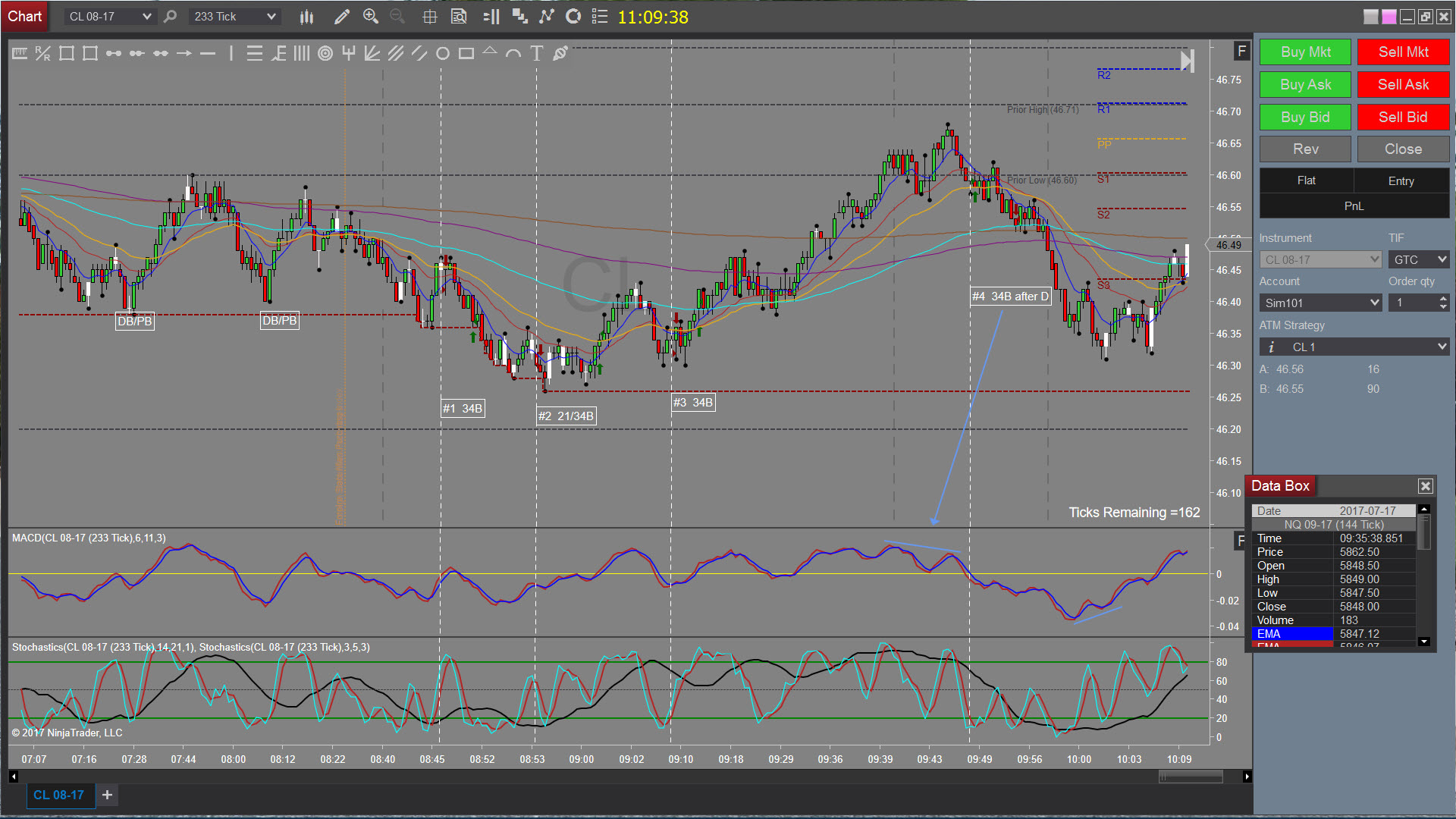
Task: Click the Data Box Volume row
Action: [x=1334, y=620]
